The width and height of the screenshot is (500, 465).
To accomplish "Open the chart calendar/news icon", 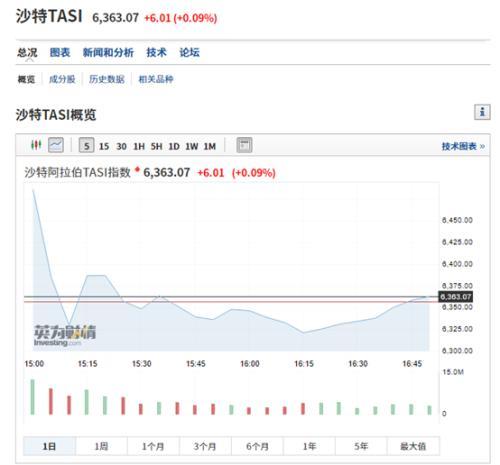I will pyautogui.click(x=244, y=145).
